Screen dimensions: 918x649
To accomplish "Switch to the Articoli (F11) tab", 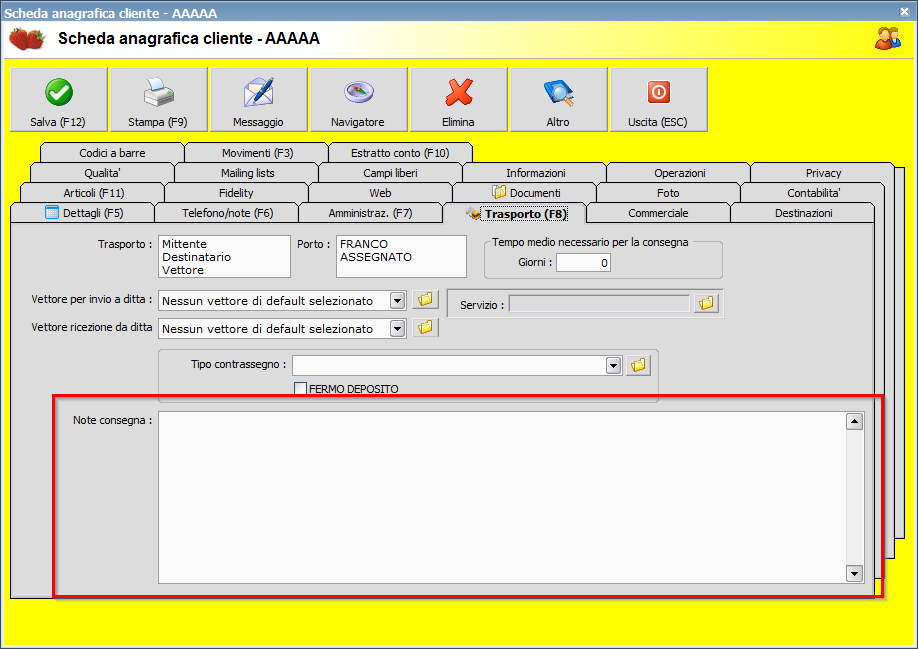I will click(x=93, y=193).
